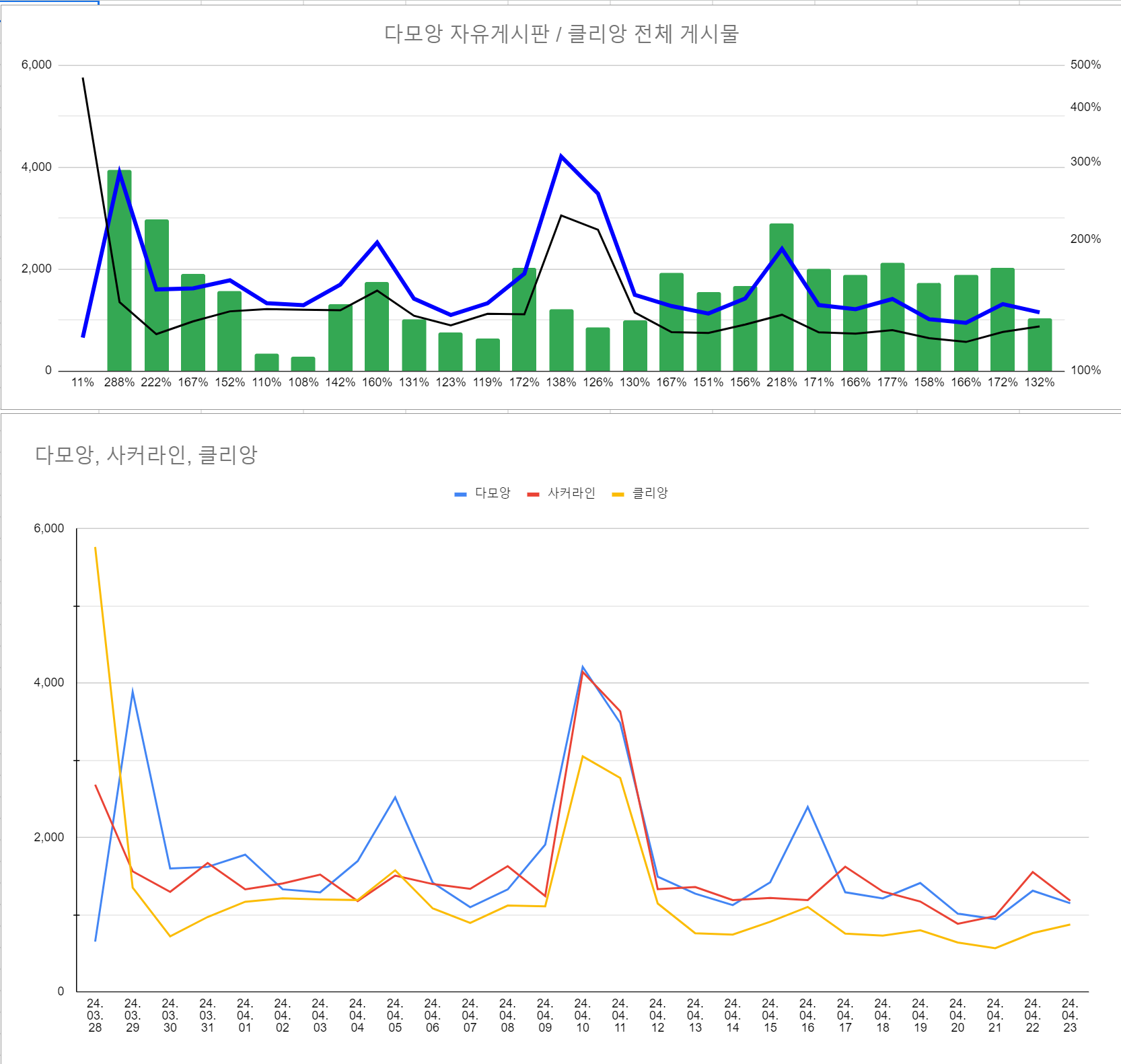The height and width of the screenshot is (1064, 1121).
Task: Select the 다모앙, 사커라인, 클리앙 chart title
Action: click(146, 455)
